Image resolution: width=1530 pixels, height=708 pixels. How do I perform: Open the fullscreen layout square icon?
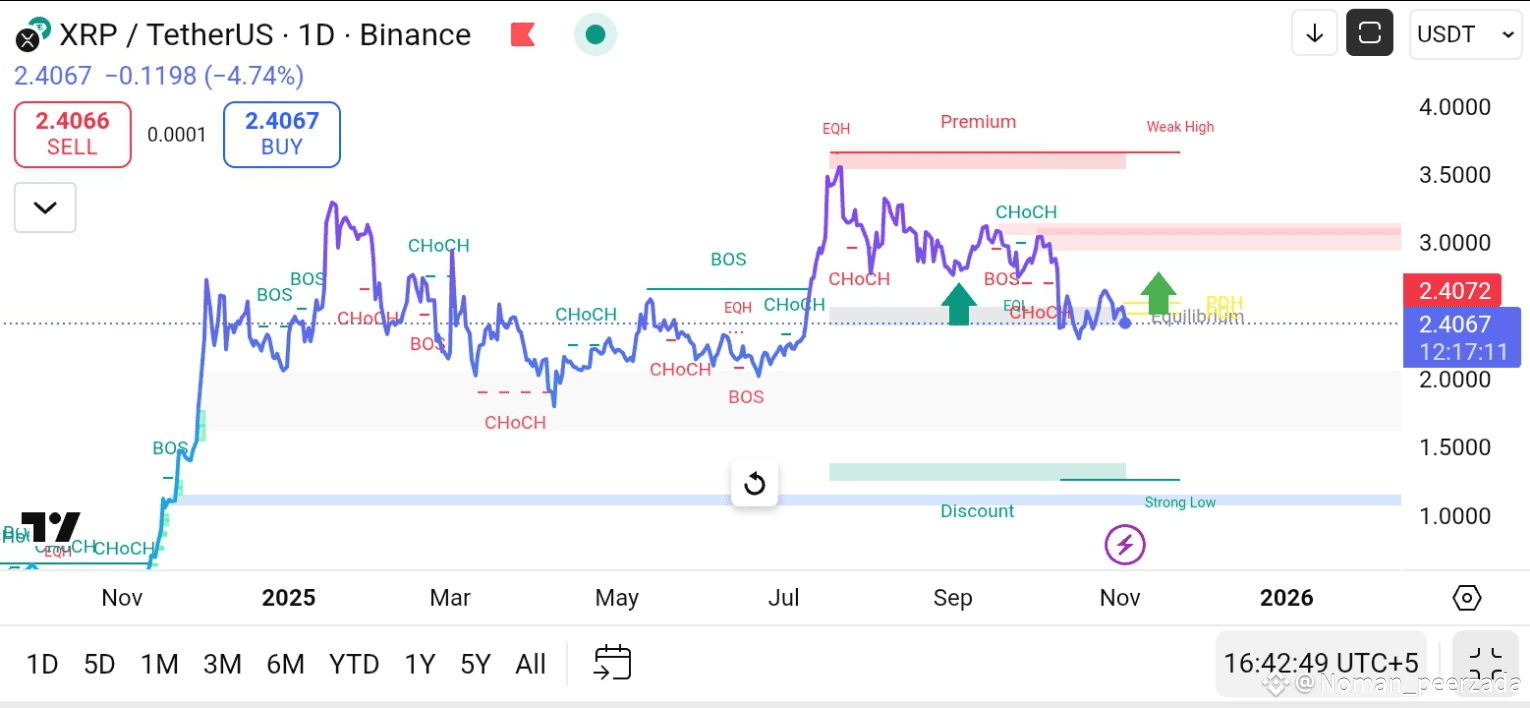point(1369,34)
